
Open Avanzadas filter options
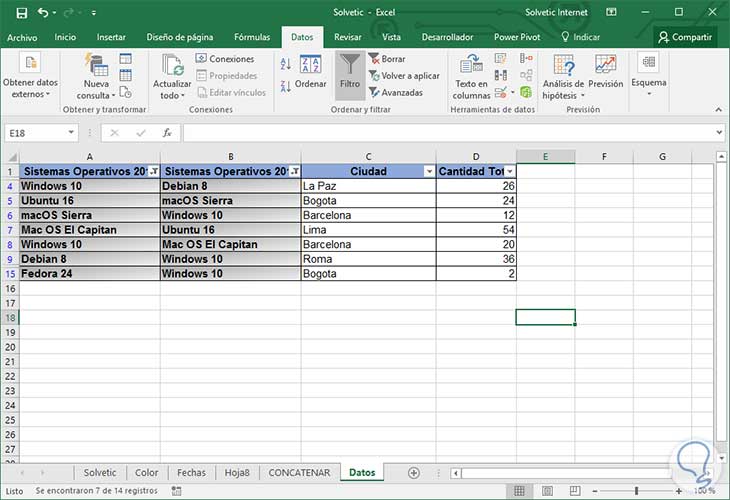(x=395, y=92)
